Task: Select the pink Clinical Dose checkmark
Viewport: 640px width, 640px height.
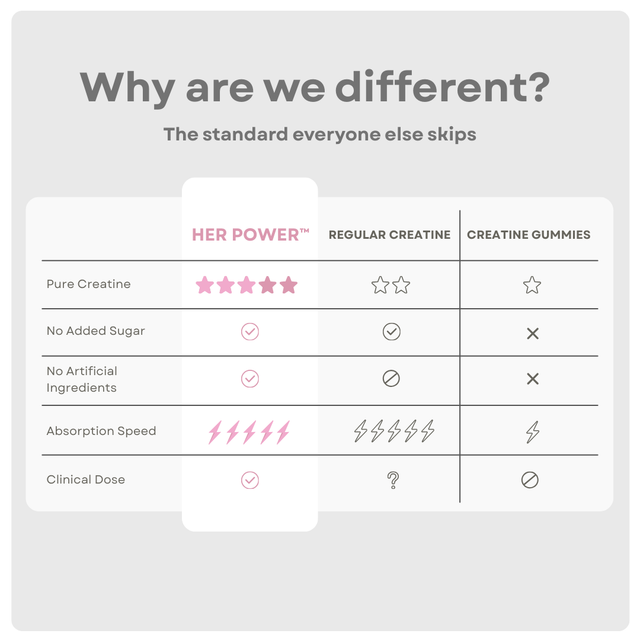Action: coord(250,480)
